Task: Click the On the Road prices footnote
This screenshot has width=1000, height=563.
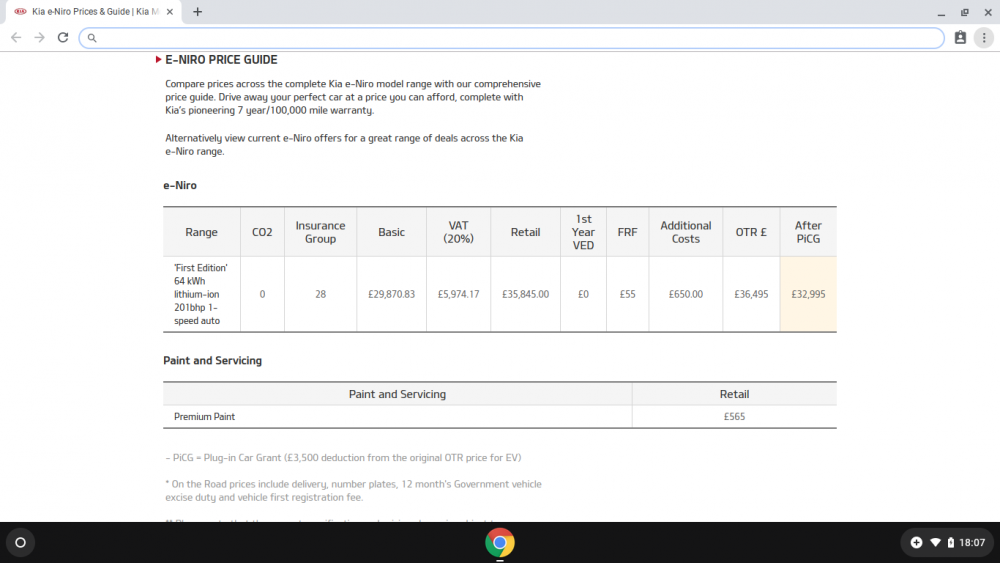Action: pyautogui.click(x=353, y=490)
